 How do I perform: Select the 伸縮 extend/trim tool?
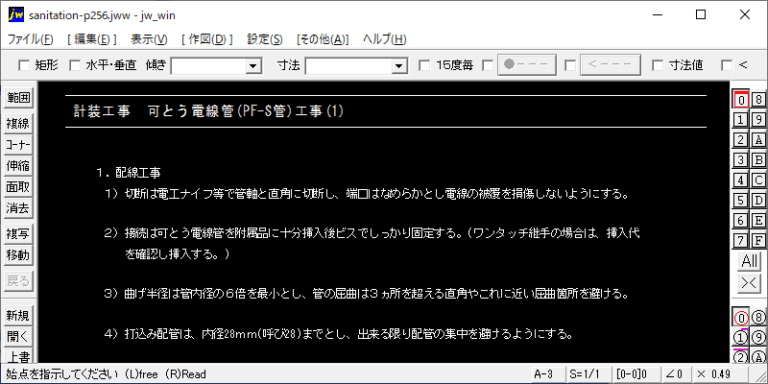[x=18, y=166]
